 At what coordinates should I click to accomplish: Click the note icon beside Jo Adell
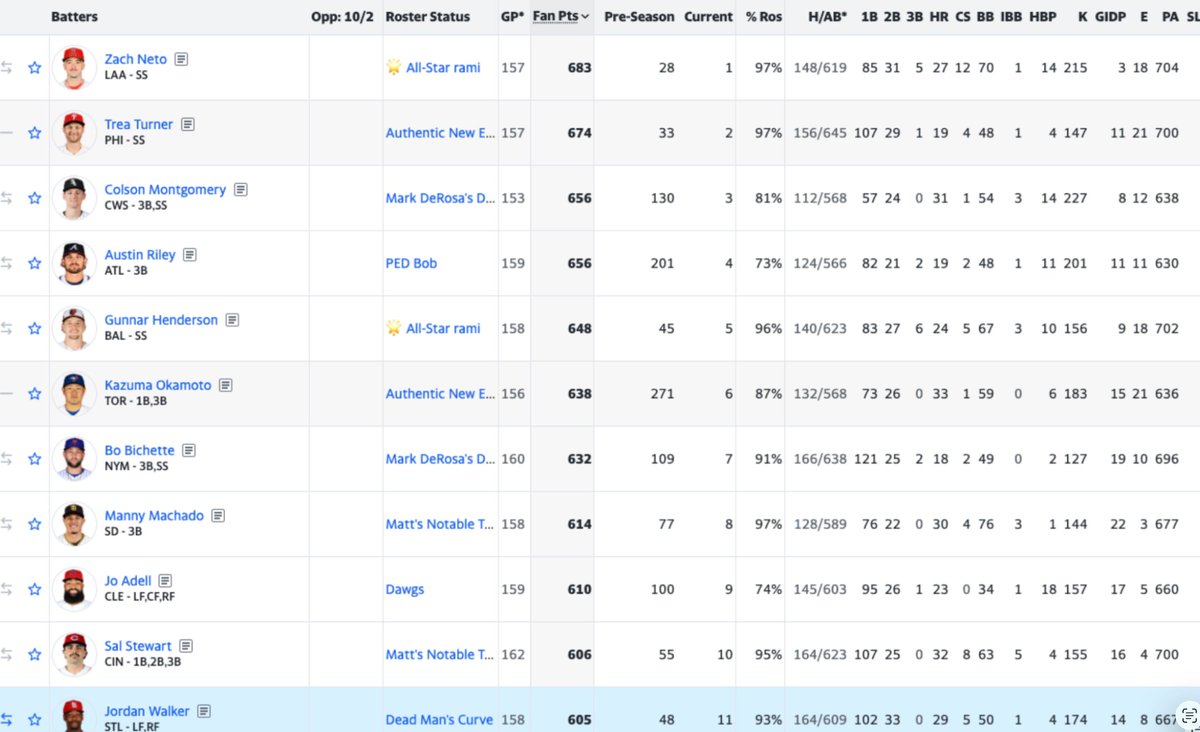(166, 581)
